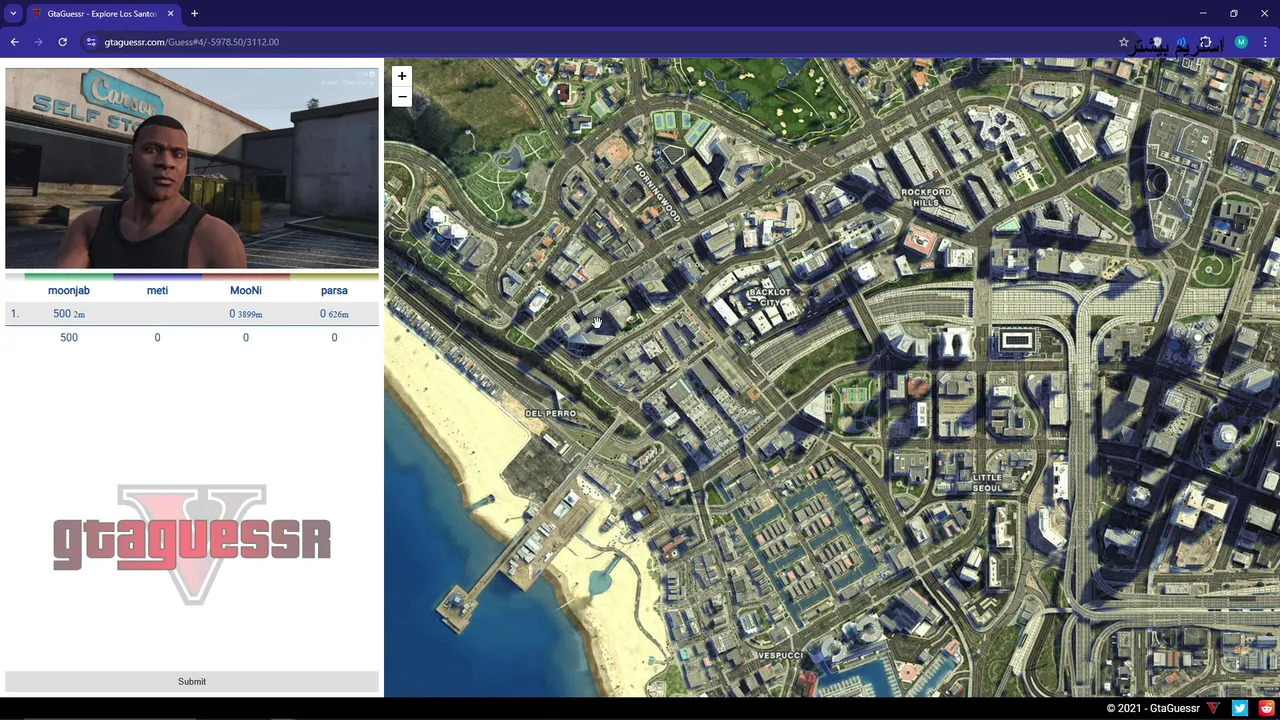Viewport: 1280px width, 720px height.
Task: Click MooNi's round score 0 3899m
Action: coord(246,314)
